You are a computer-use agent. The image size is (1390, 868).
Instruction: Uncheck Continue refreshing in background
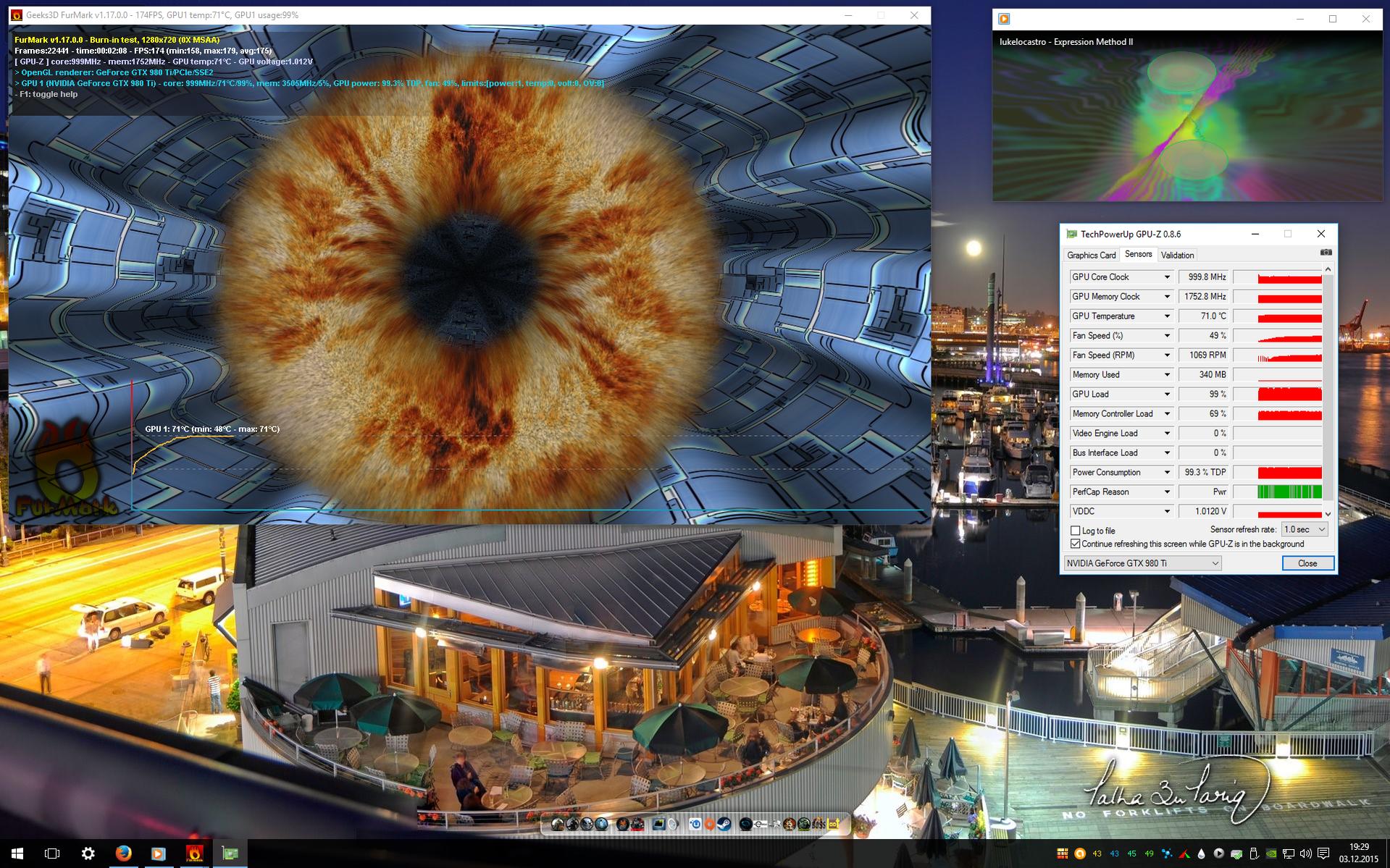tap(1076, 544)
